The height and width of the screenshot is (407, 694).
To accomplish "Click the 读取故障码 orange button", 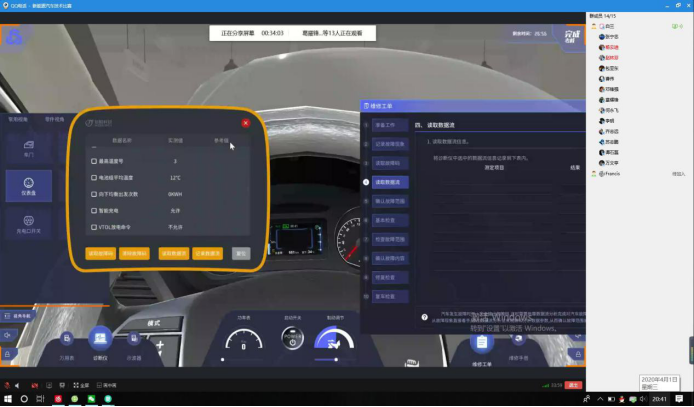I will [x=101, y=254].
